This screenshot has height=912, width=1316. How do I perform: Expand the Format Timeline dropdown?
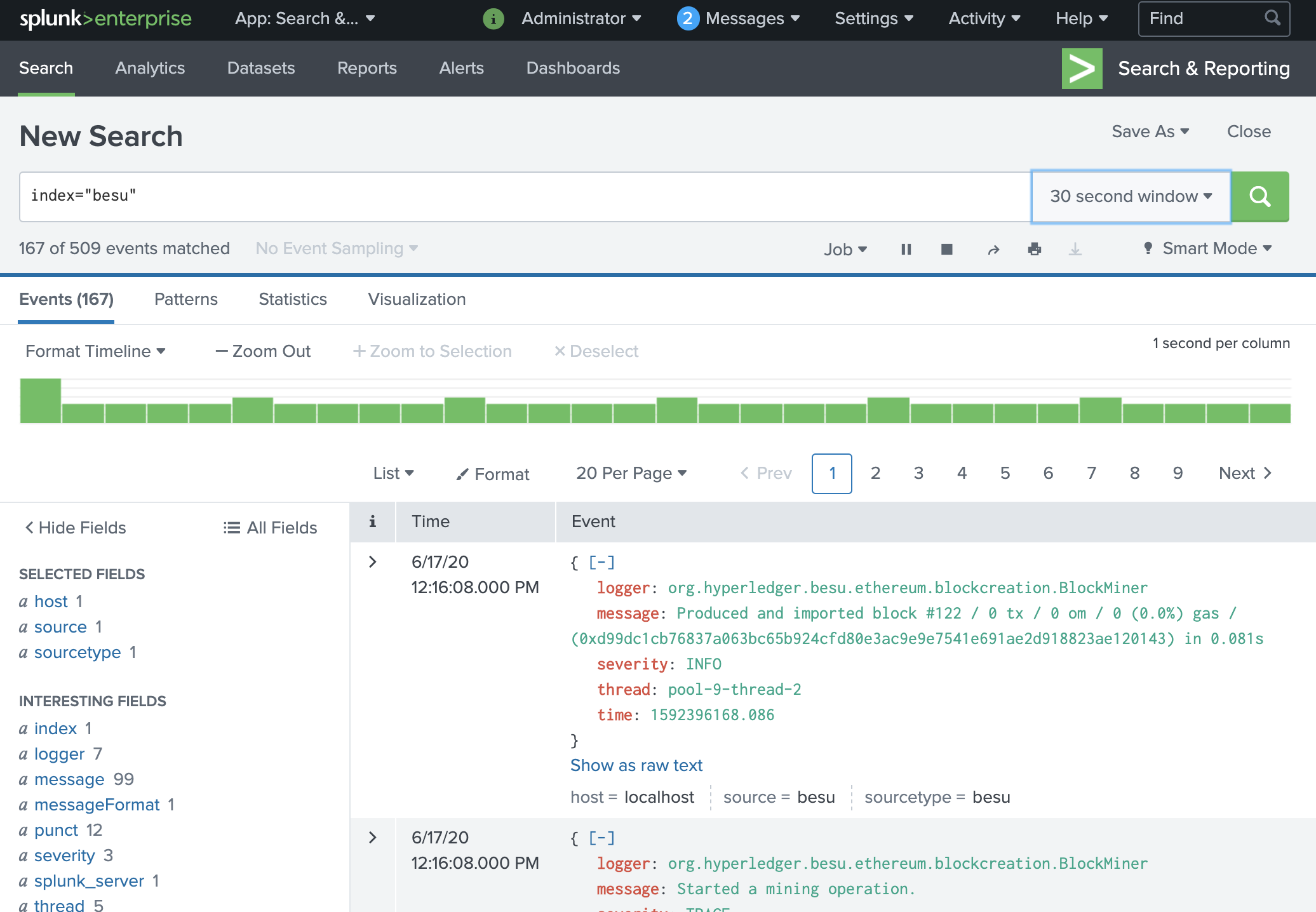coord(96,351)
